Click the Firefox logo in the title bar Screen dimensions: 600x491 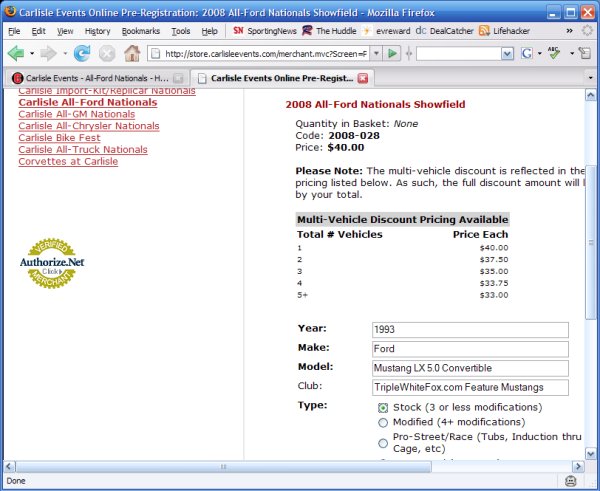coord(10,11)
